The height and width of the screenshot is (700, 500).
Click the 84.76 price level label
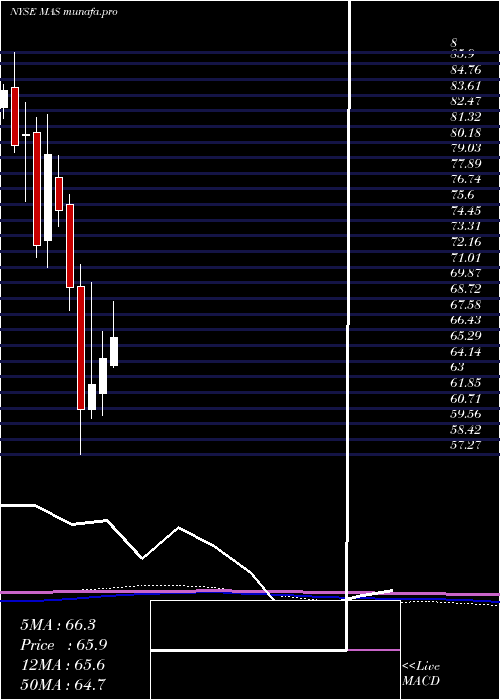click(x=466, y=70)
